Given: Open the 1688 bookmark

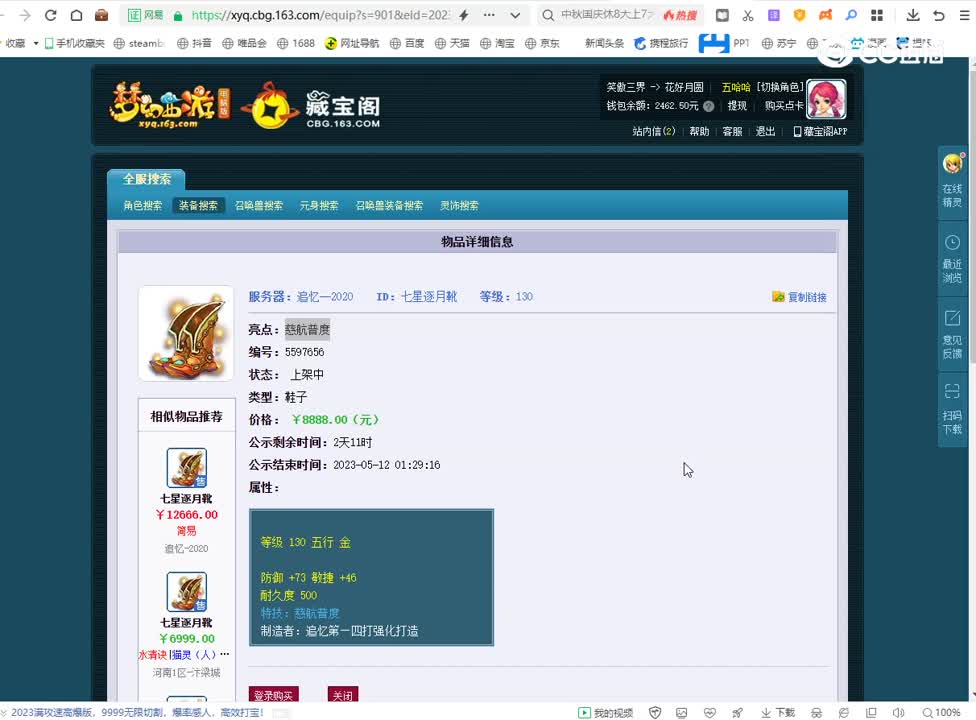Looking at the screenshot, I should [296, 43].
